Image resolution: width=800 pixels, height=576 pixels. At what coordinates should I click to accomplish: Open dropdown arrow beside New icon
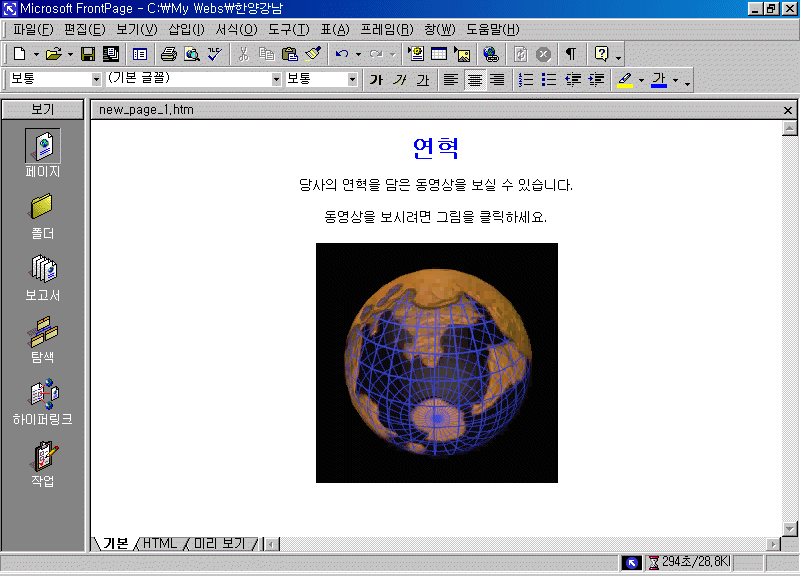(36, 54)
